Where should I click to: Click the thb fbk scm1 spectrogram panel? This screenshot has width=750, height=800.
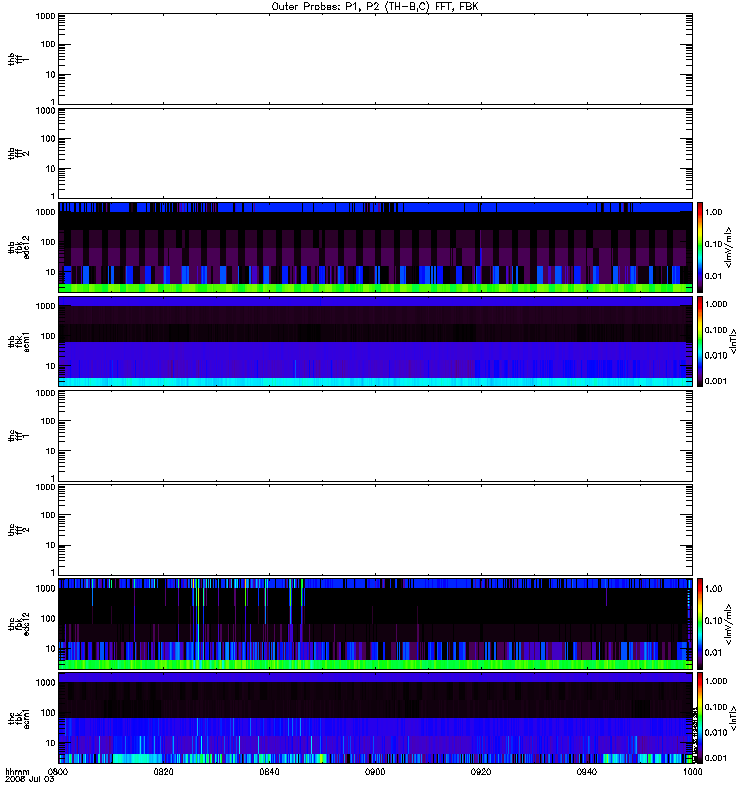[x=375, y=341]
